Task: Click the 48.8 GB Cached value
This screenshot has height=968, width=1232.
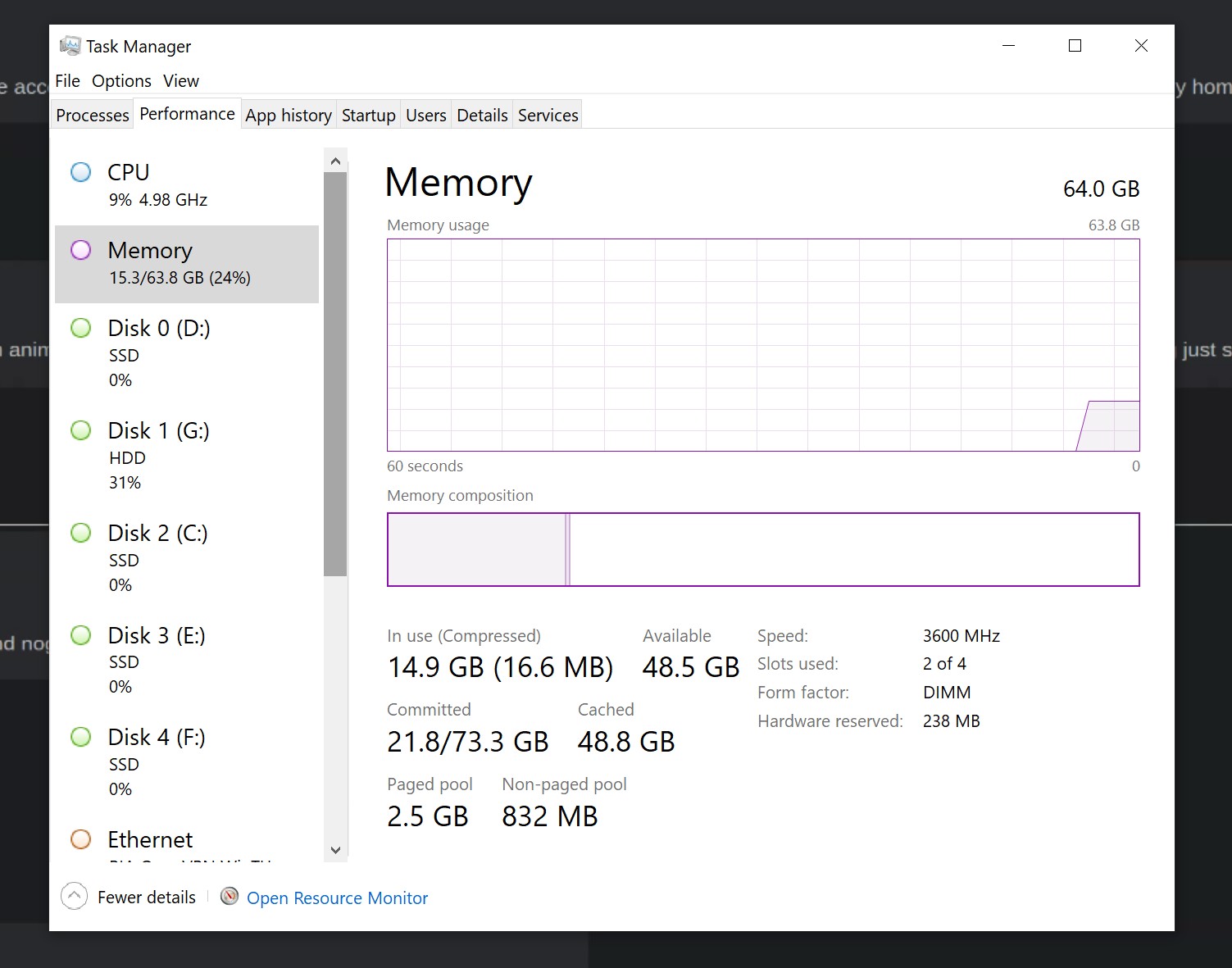Action: tap(626, 742)
